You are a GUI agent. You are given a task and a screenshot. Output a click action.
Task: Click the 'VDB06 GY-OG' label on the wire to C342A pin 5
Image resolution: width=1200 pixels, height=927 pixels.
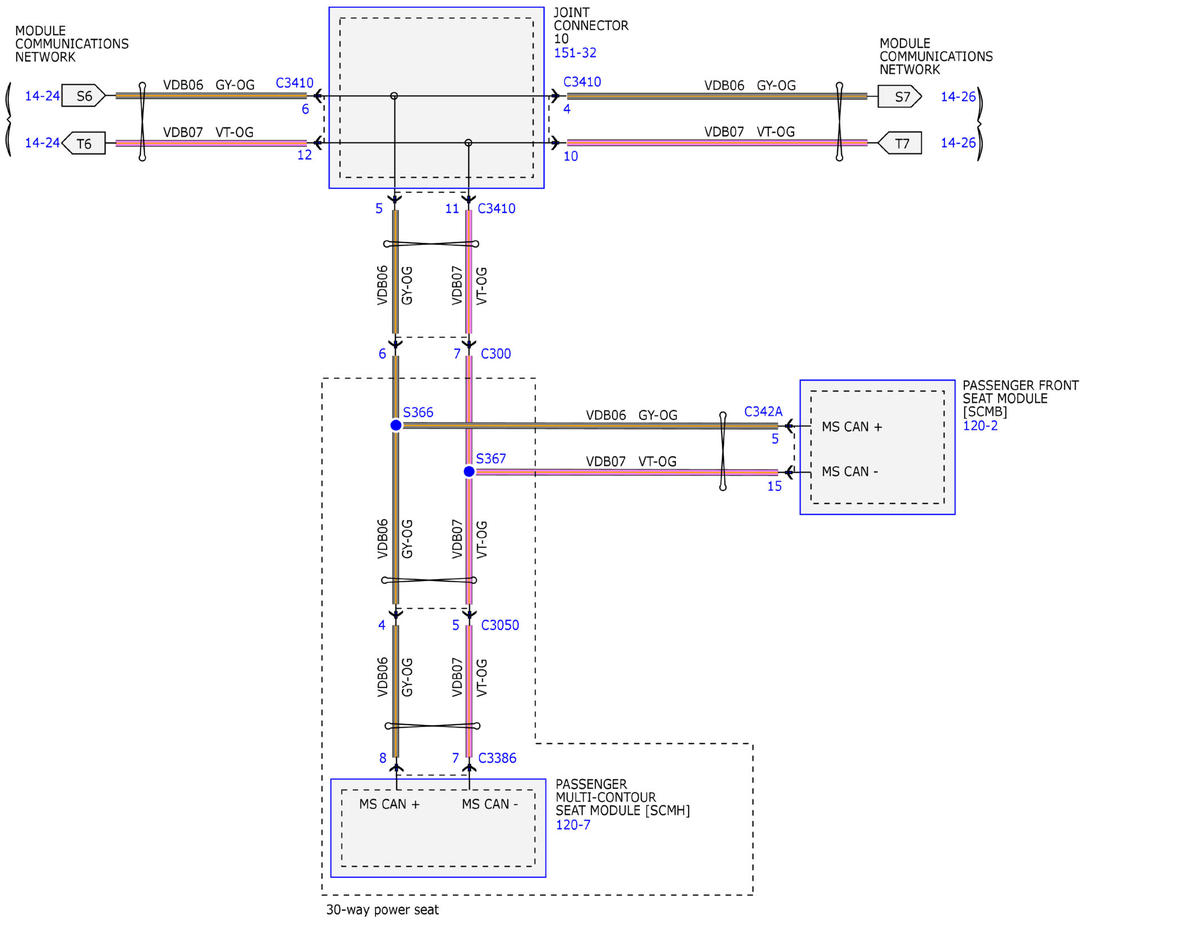(632, 415)
